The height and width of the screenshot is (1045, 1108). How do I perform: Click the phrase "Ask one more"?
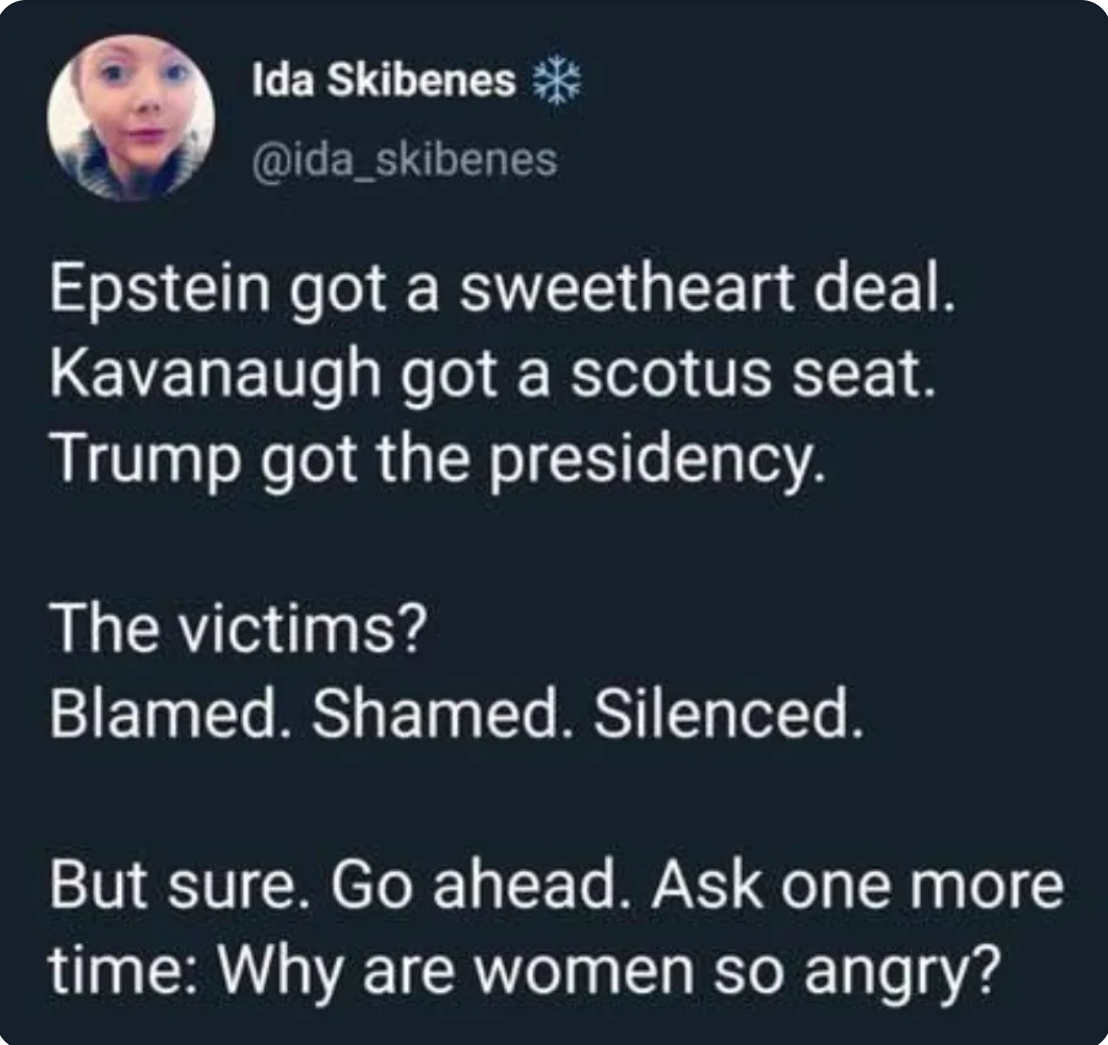(858, 884)
